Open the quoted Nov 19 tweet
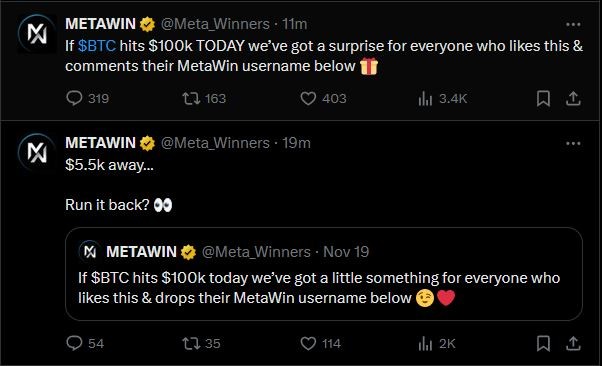The image size is (602, 366). coord(324,274)
